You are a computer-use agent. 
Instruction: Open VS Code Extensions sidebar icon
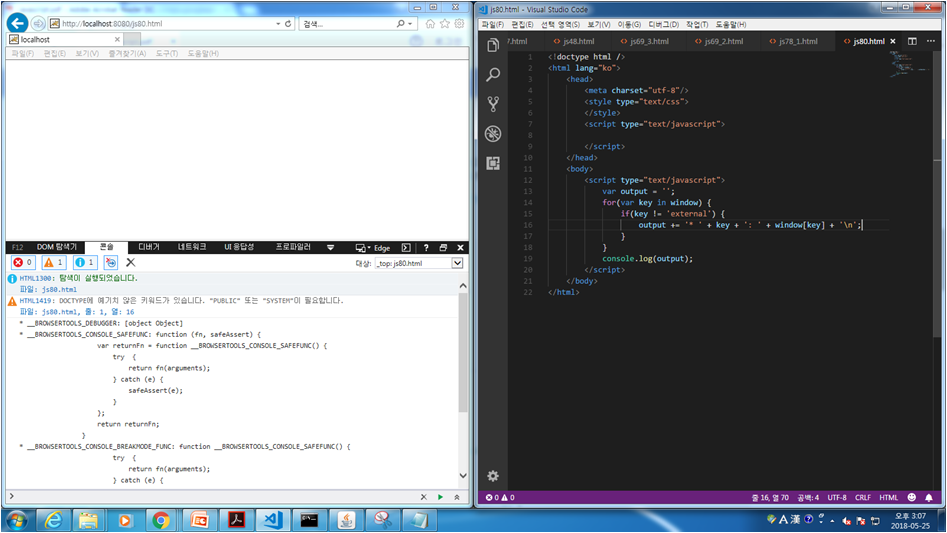(493, 163)
